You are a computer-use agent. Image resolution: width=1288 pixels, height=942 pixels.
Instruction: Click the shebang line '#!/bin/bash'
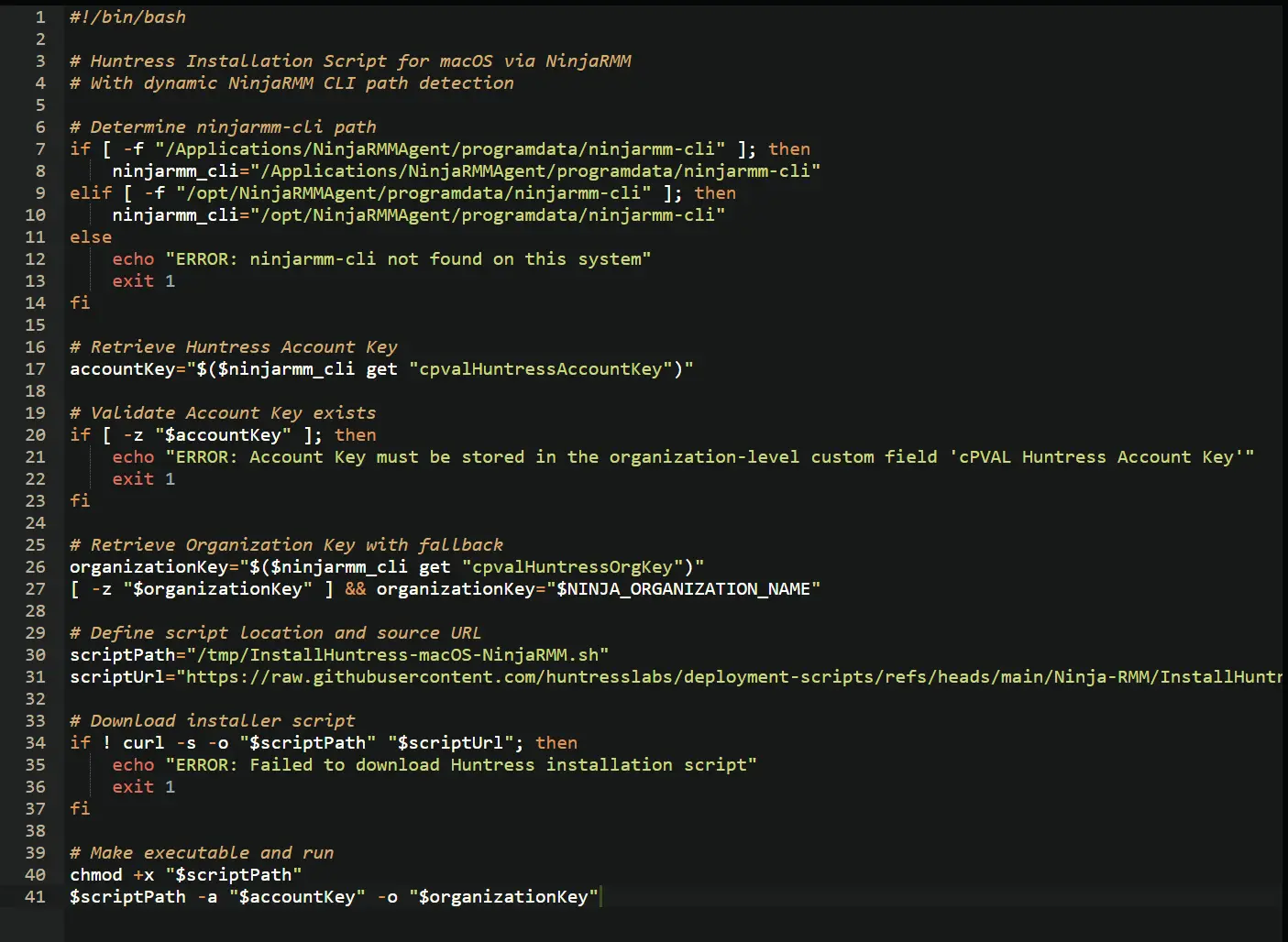click(127, 17)
